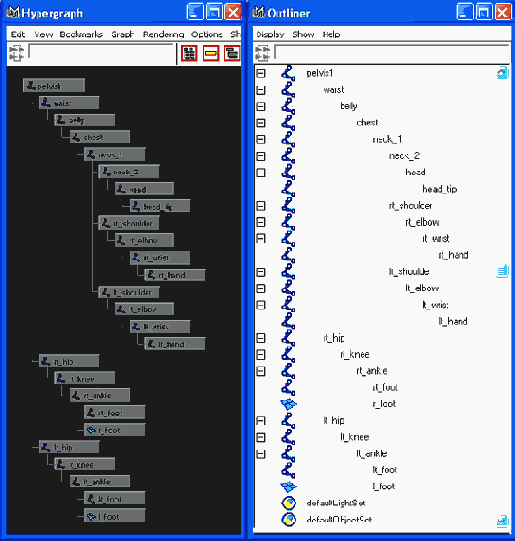Close the Outliner window
Screen dimensions: 515x541
click(x=503, y=12)
